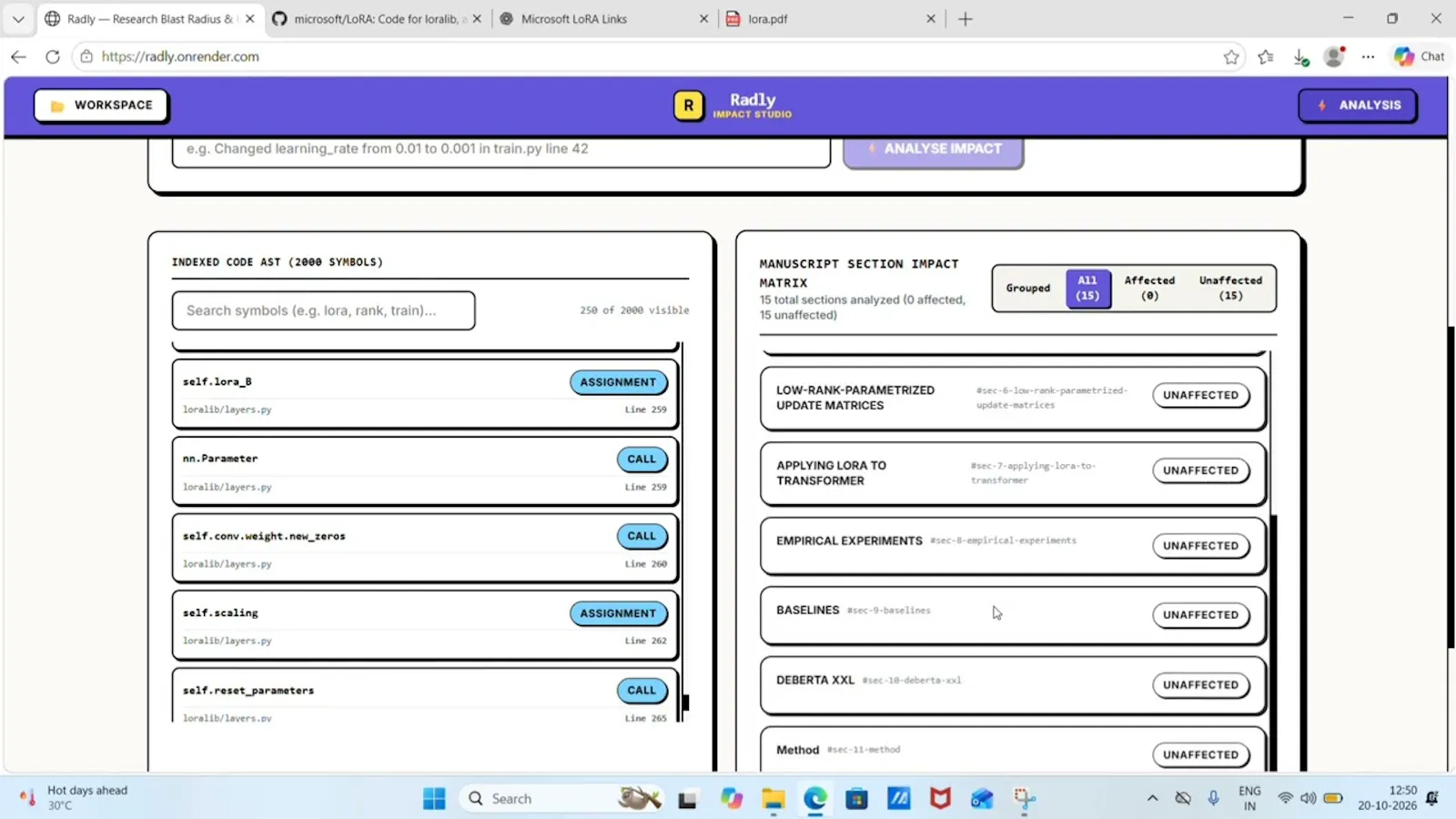Open Microsoft Store from the taskbar
This screenshot has height=819, width=1456.
856,799
